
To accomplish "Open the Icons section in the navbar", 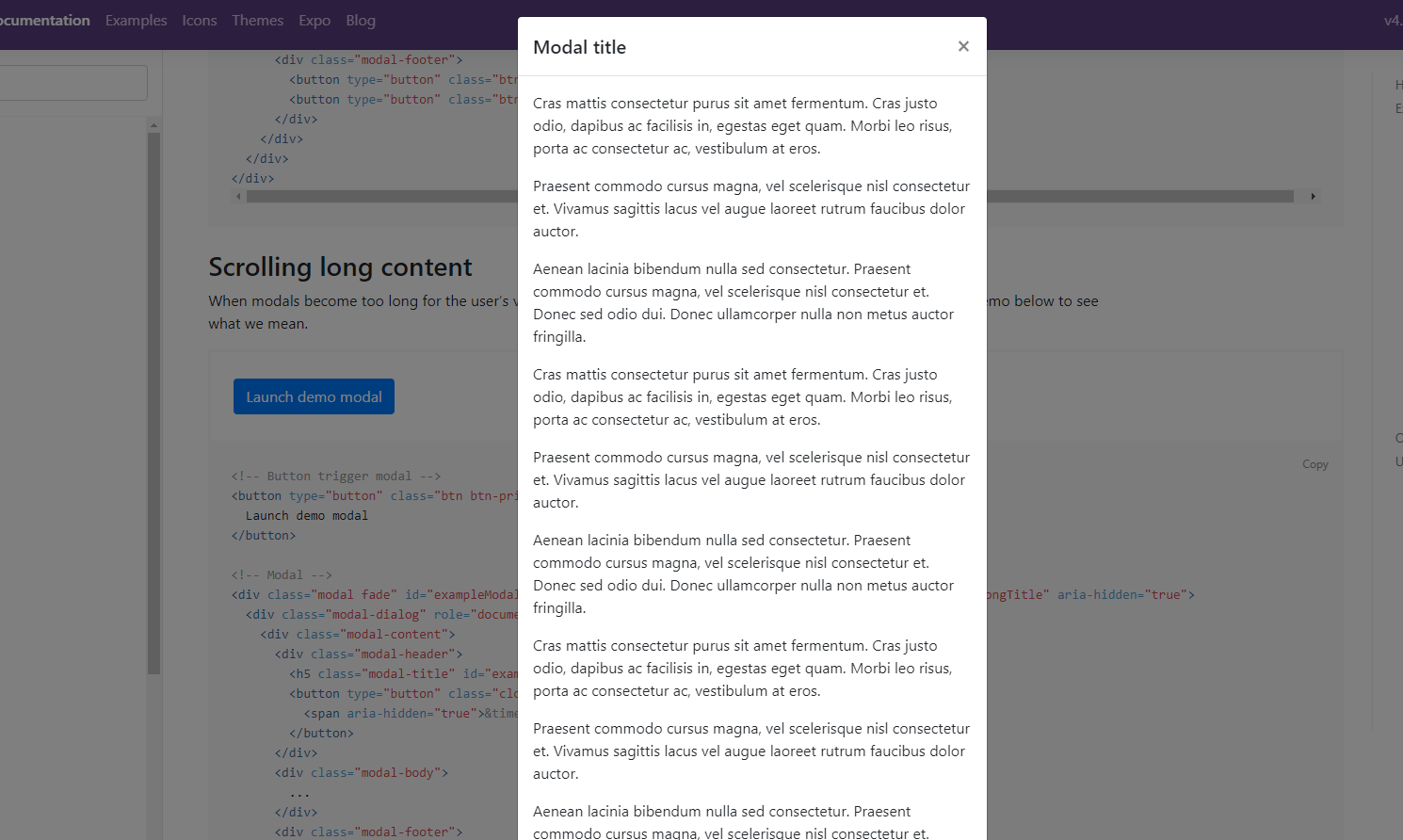I will [199, 20].
